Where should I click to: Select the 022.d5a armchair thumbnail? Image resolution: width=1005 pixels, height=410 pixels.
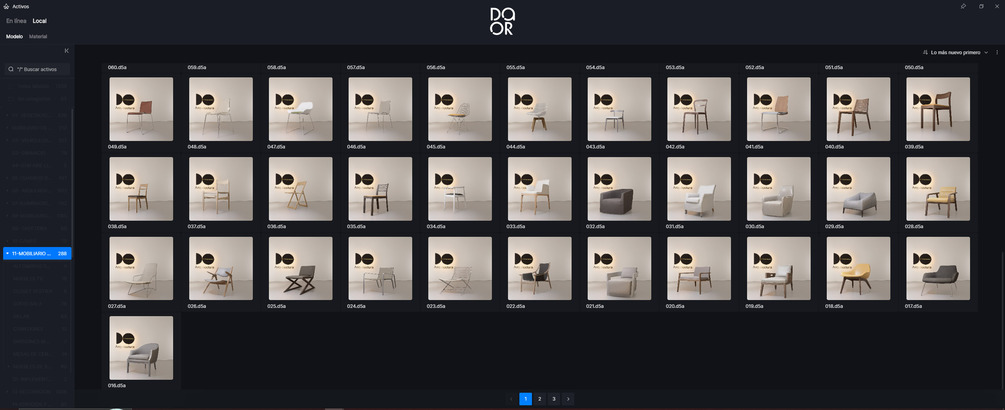[540, 268]
